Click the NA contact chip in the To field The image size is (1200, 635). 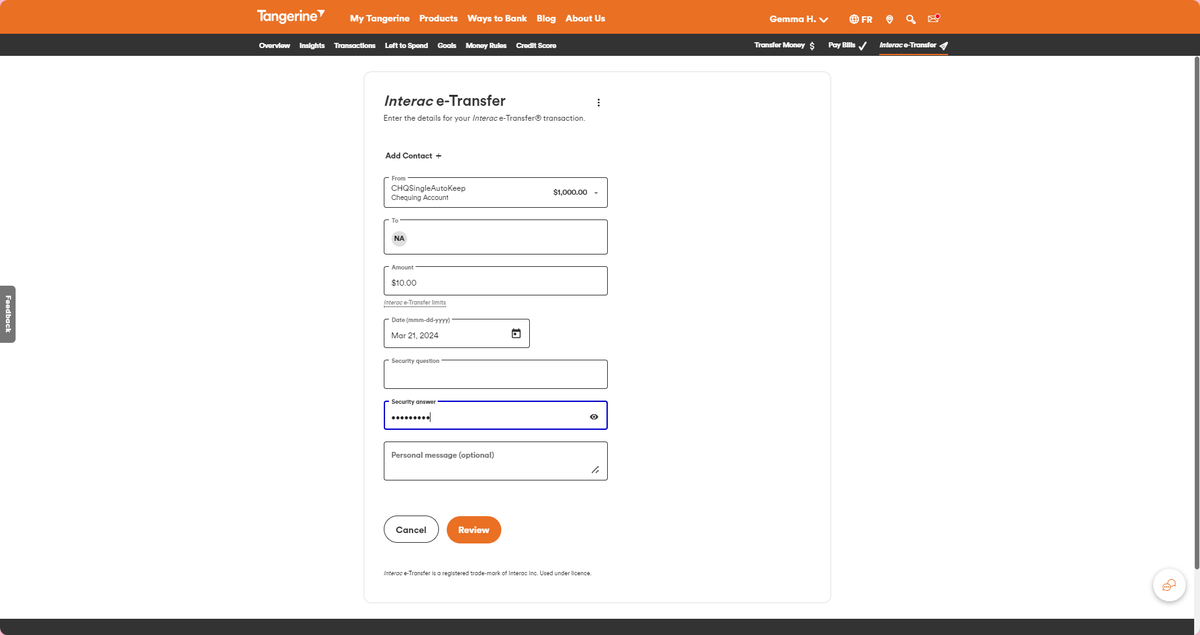(399, 238)
